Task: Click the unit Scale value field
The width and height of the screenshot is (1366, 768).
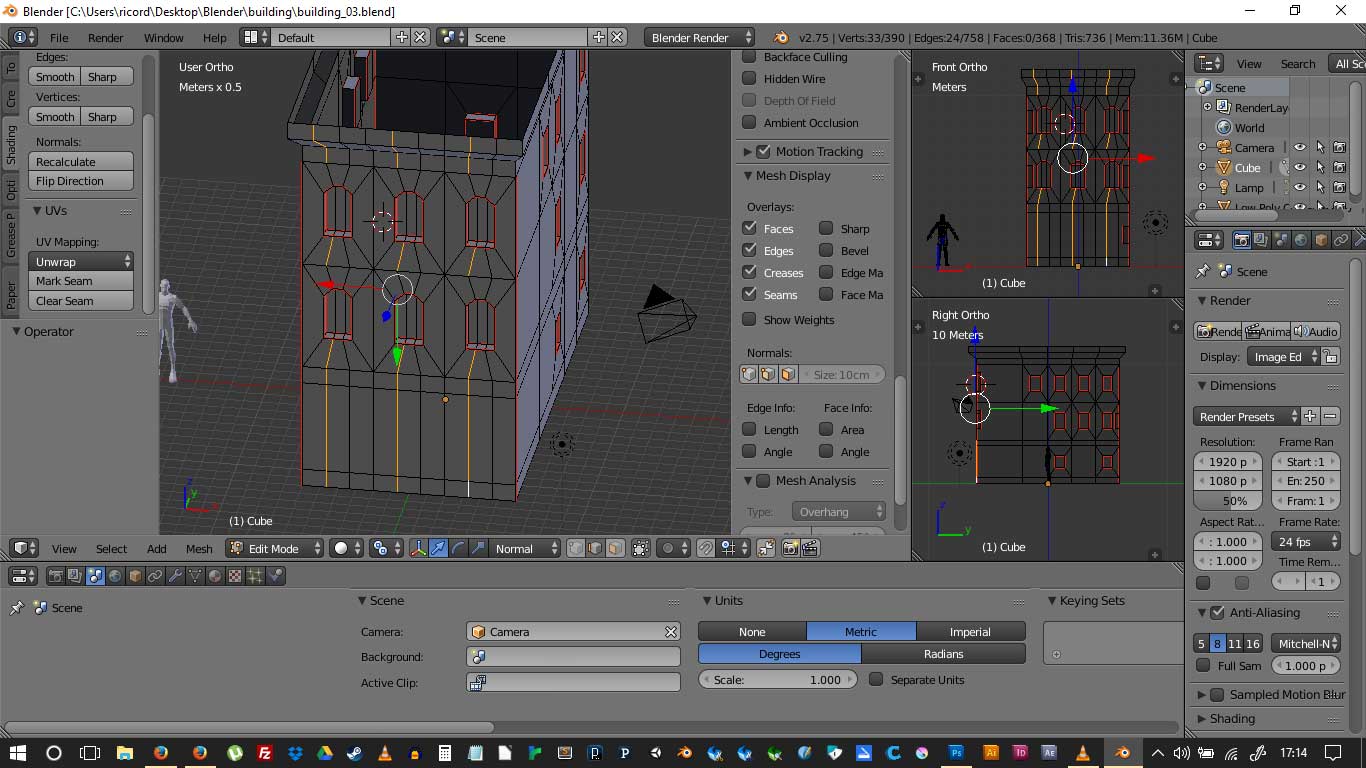Action: (778, 680)
